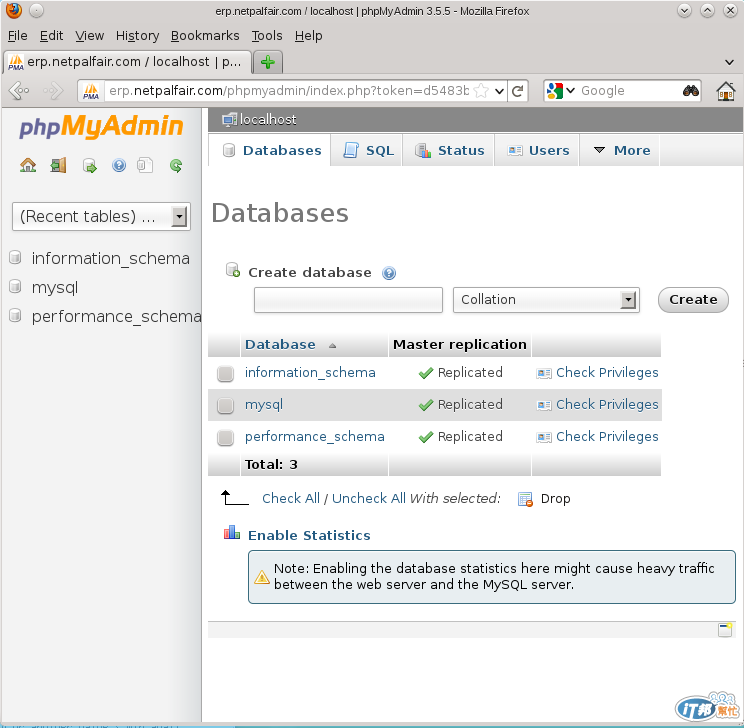Switch to the Databases tab
This screenshot has width=744, height=728.
coord(270,150)
